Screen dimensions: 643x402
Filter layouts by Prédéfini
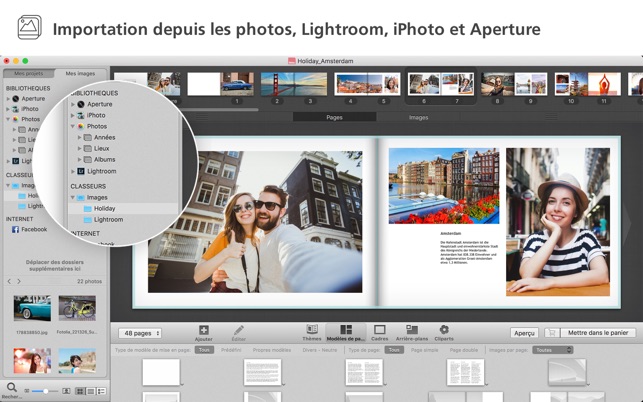[x=231, y=350]
